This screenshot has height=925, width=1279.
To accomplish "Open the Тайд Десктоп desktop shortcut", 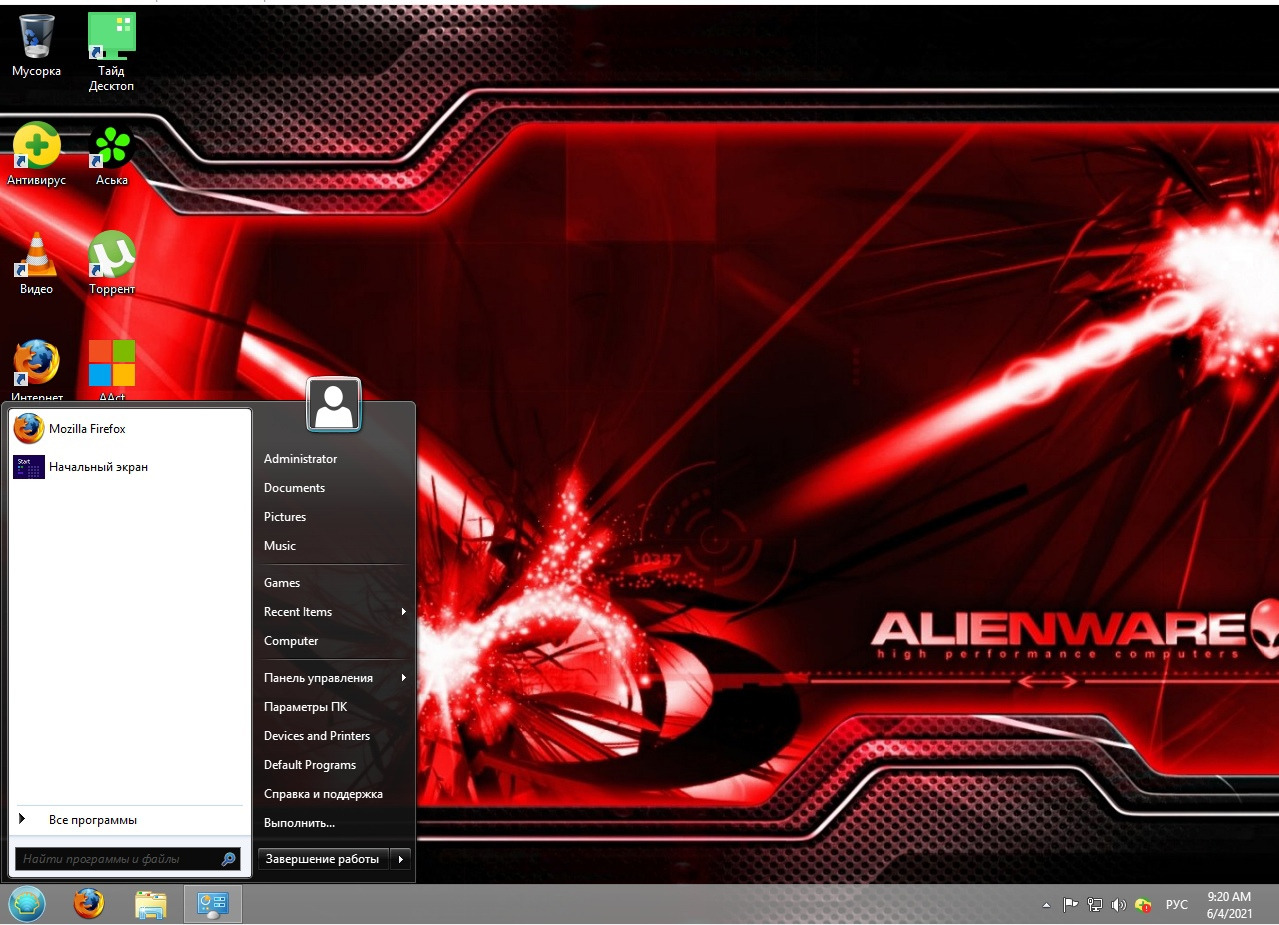I will click(111, 52).
